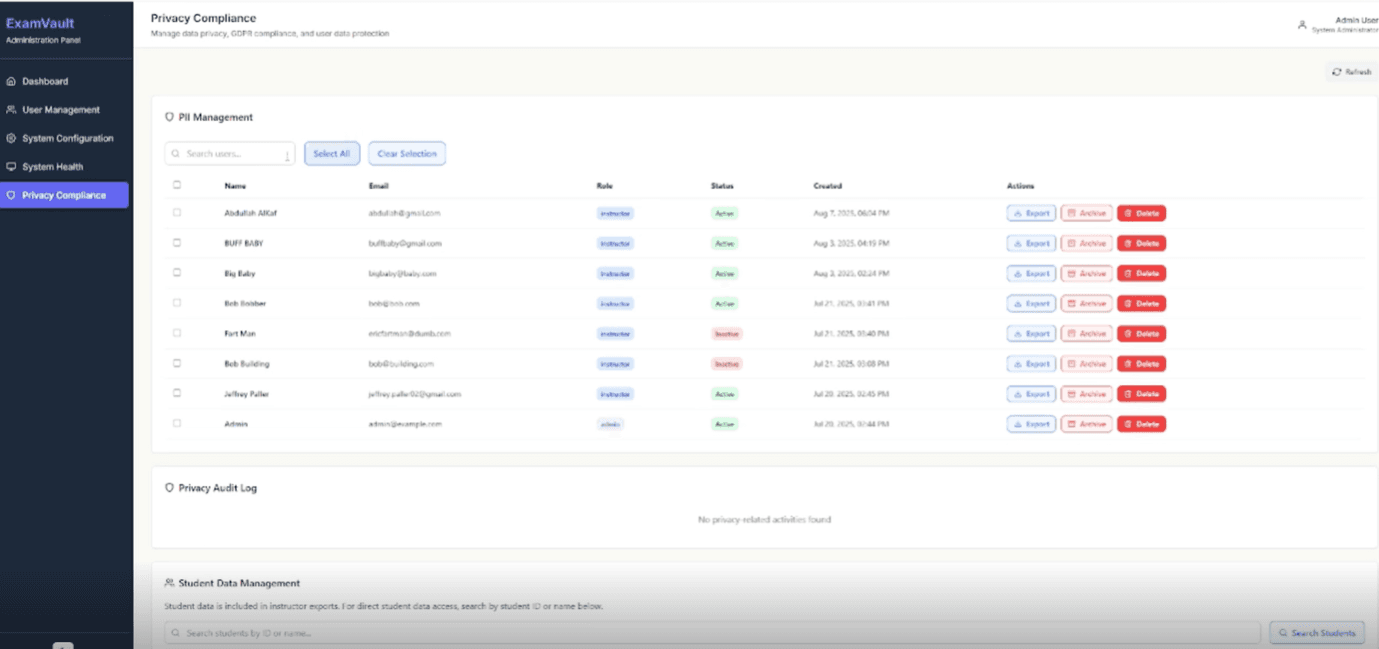1379x649 pixels.
Task: Check the box for Big Baby
Action: (177, 273)
